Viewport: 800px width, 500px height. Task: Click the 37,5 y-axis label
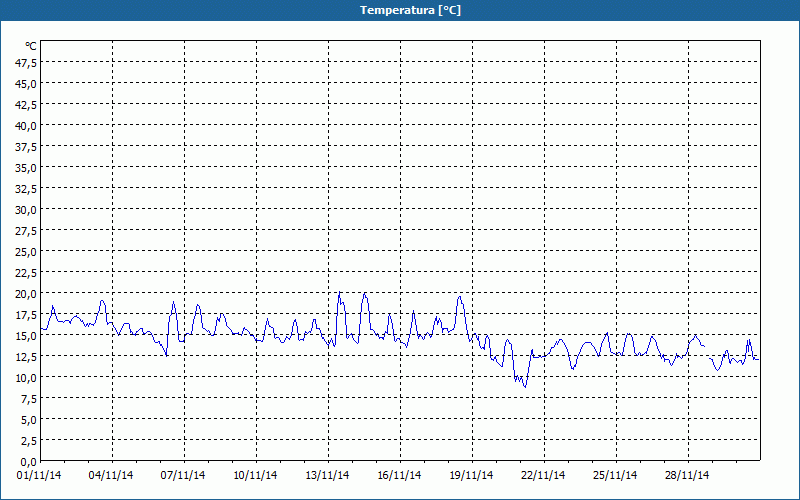coord(27,147)
